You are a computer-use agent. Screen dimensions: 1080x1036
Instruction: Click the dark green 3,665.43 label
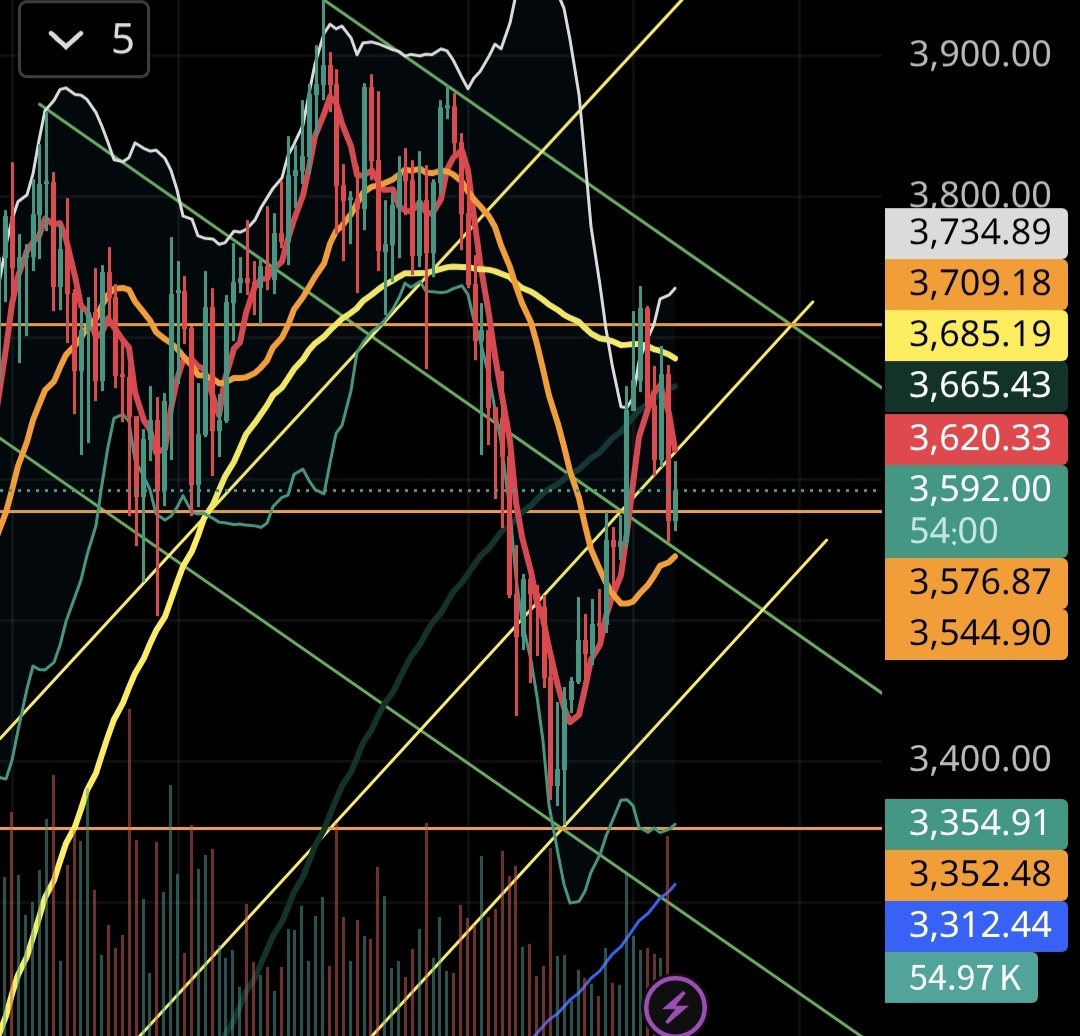tap(979, 385)
